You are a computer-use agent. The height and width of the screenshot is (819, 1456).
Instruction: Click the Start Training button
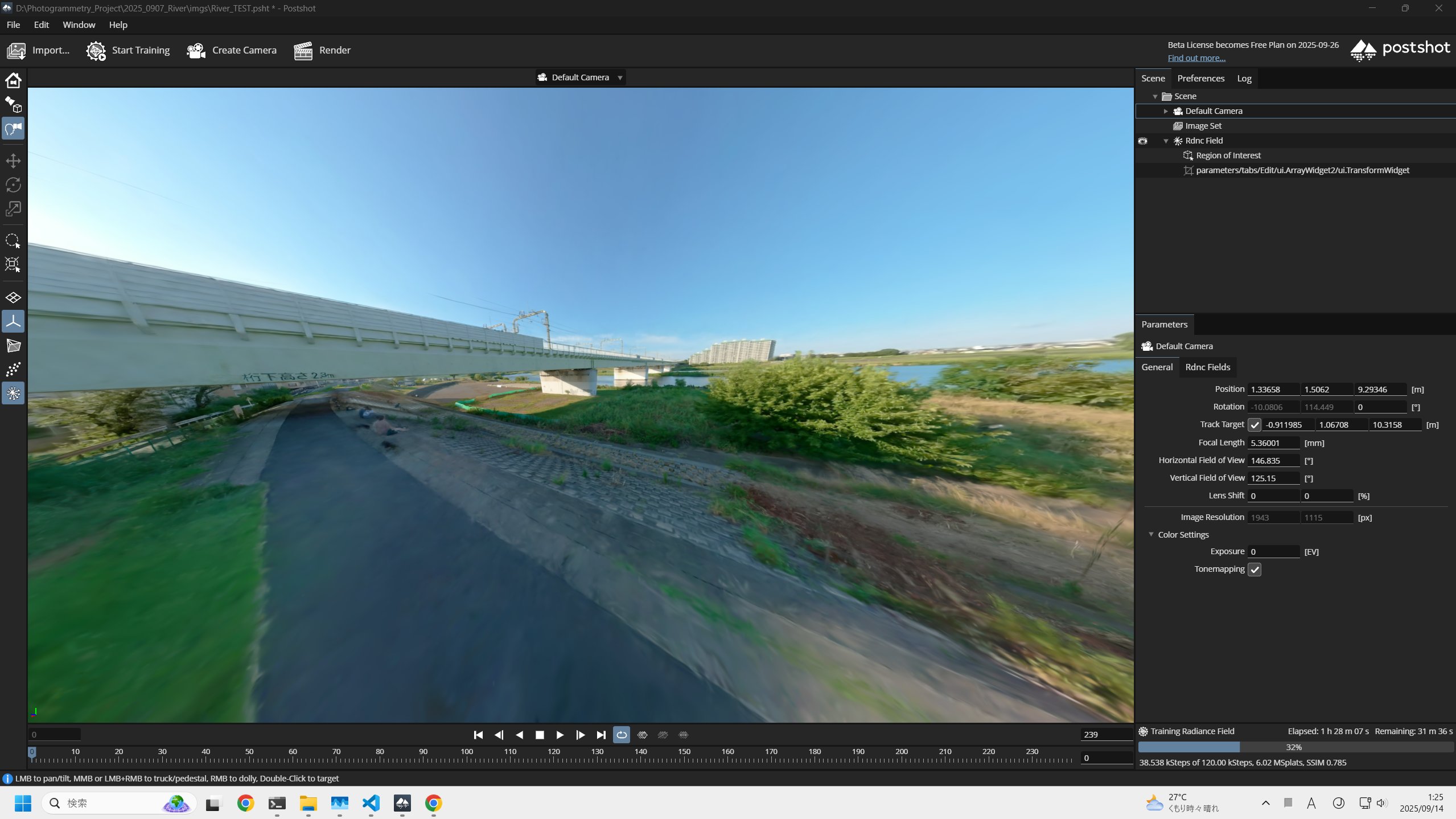[129, 51]
